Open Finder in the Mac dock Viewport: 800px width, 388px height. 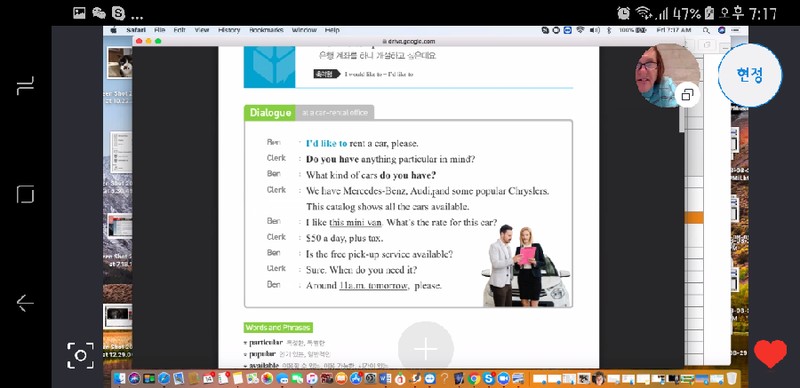tap(120, 378)
